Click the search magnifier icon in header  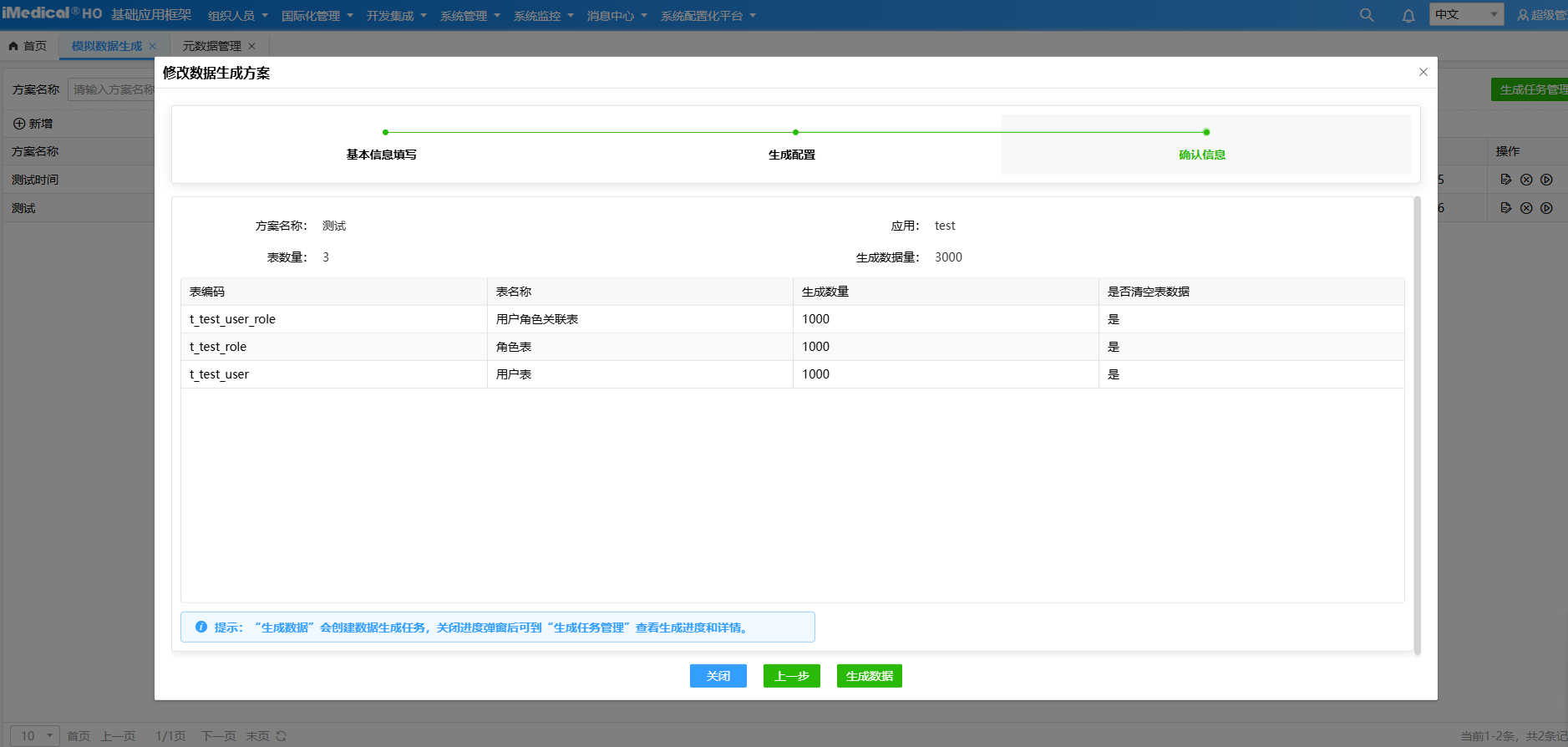1367,15
